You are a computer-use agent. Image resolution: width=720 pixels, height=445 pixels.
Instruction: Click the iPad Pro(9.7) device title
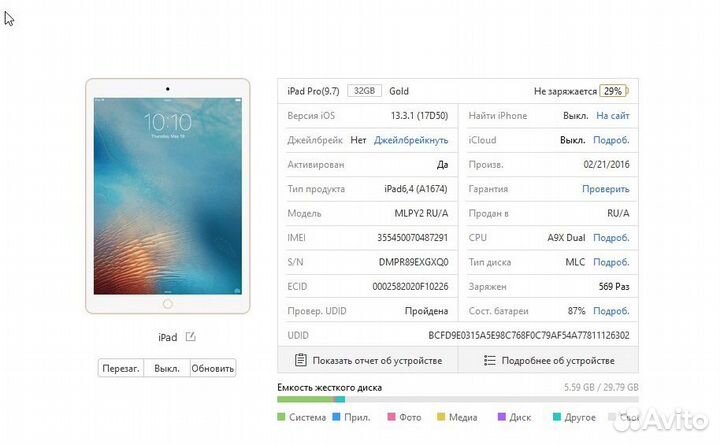(313, 91)
